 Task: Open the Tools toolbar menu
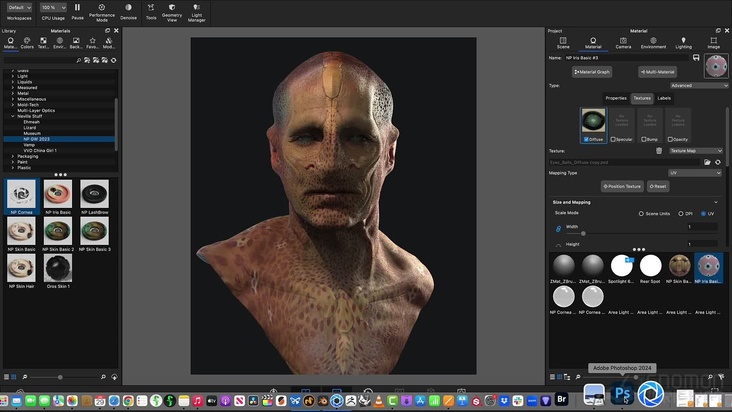click(x=151, y=11)
